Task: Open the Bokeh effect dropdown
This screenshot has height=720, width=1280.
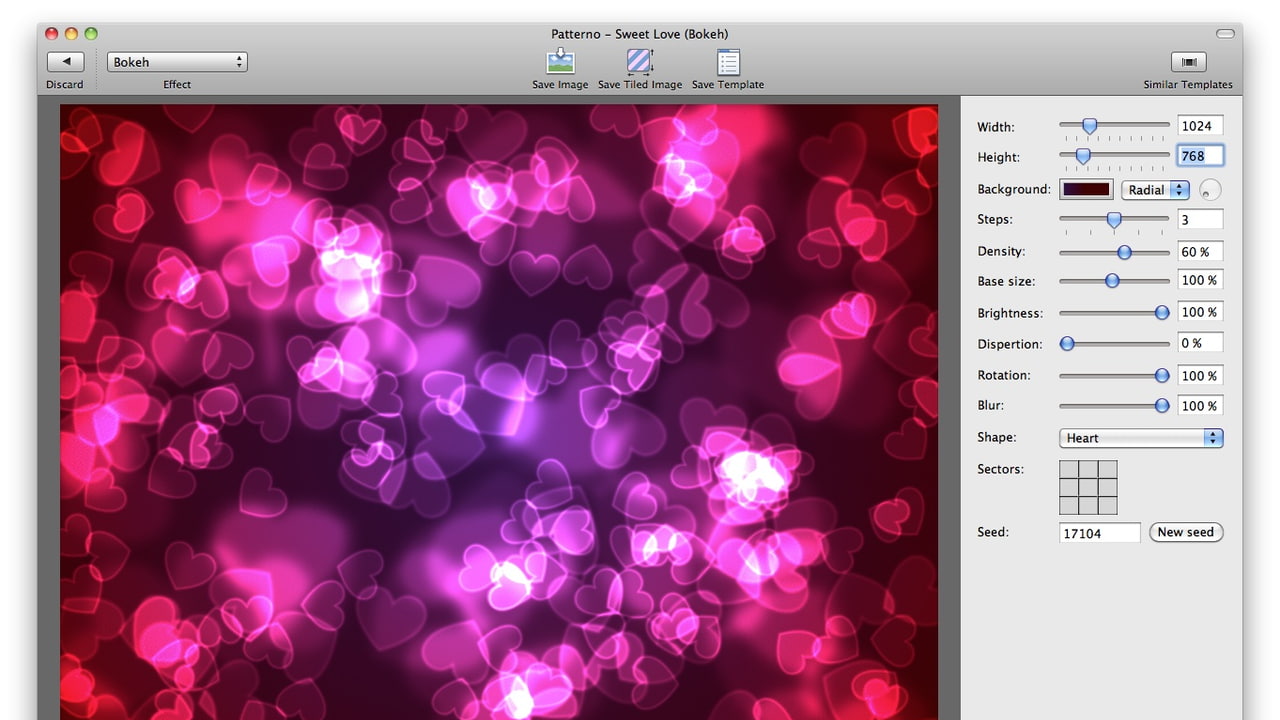Action: [177, 62]
